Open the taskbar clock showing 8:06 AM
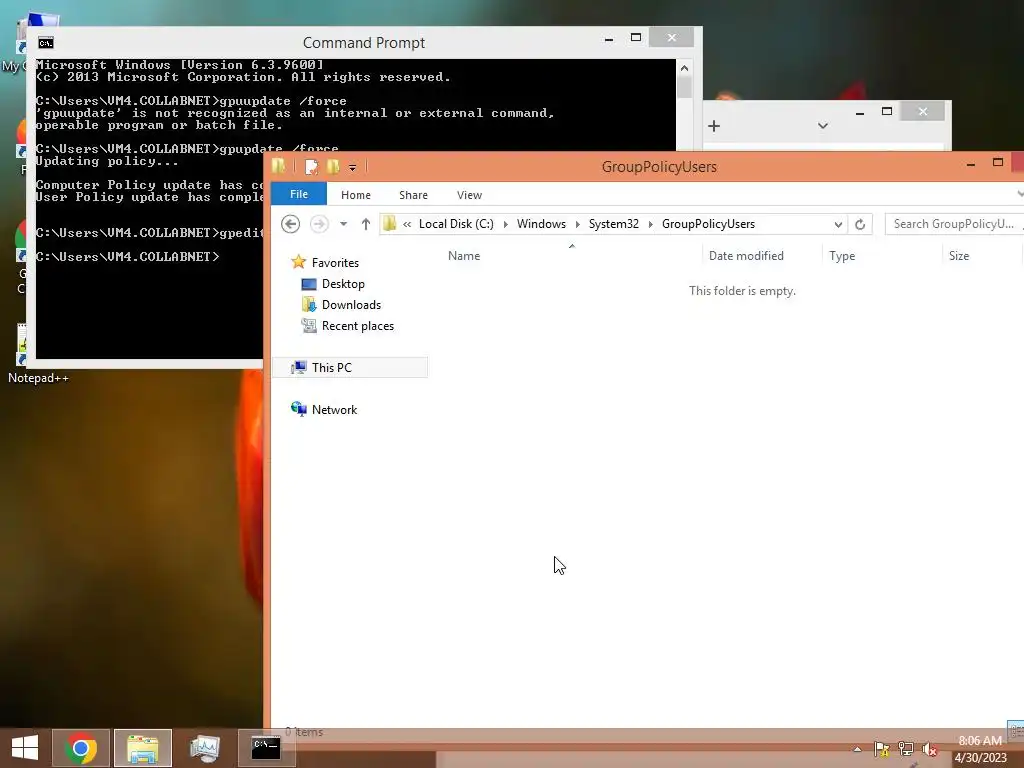The image size is (1024, 768). pos(980,749)
